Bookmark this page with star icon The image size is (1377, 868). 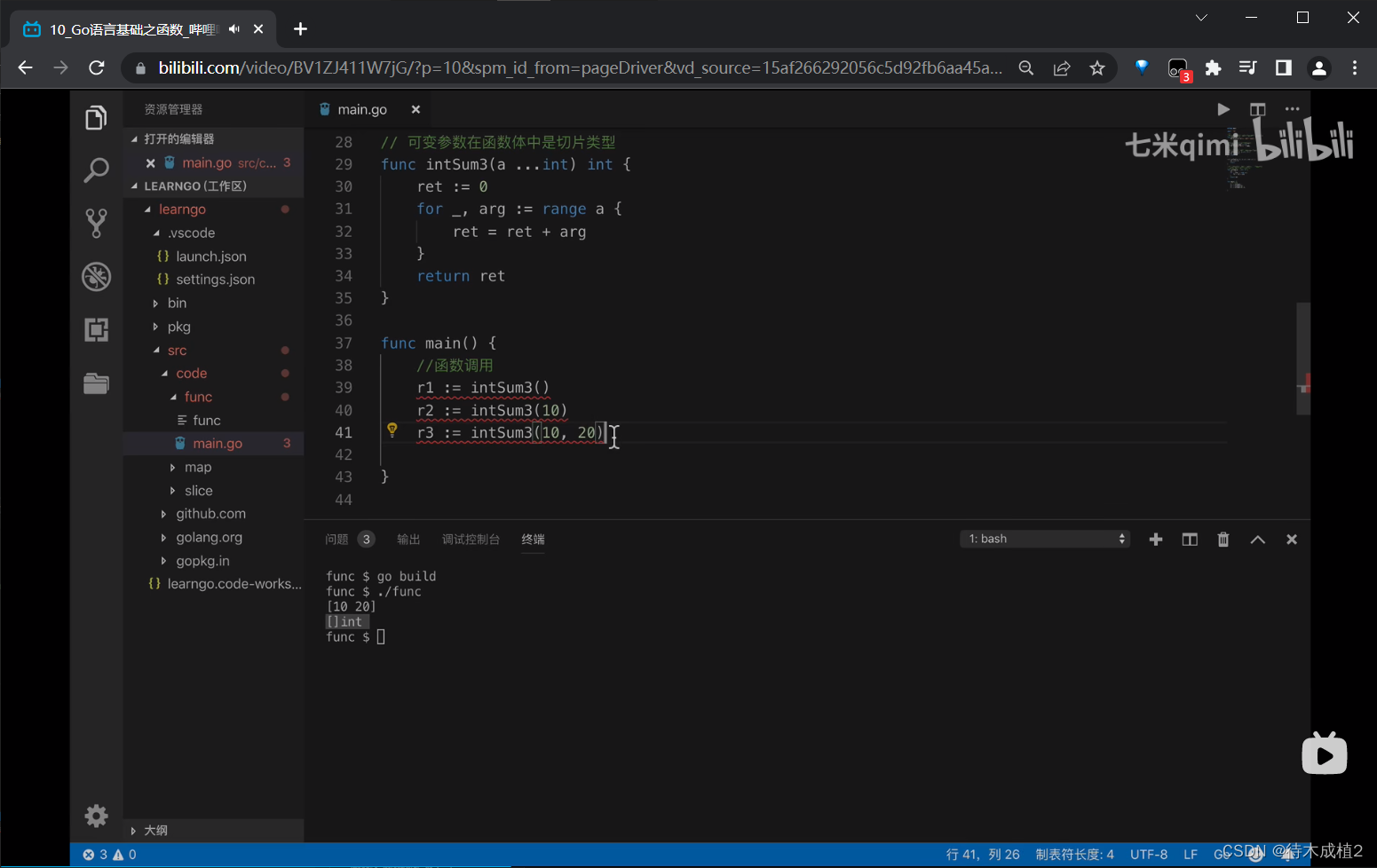coord(1097,68)
